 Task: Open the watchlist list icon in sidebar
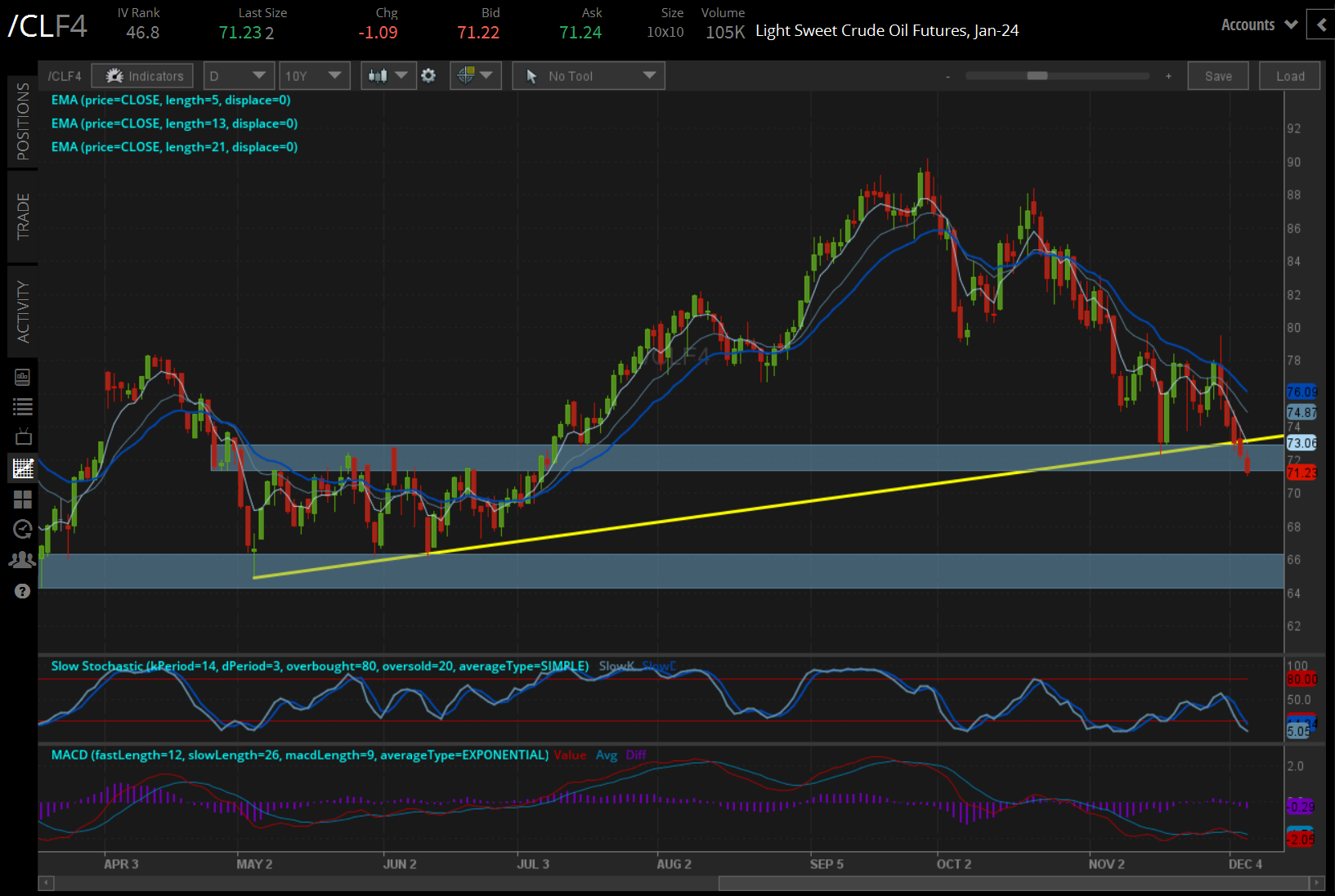click(x=23, y=406)
